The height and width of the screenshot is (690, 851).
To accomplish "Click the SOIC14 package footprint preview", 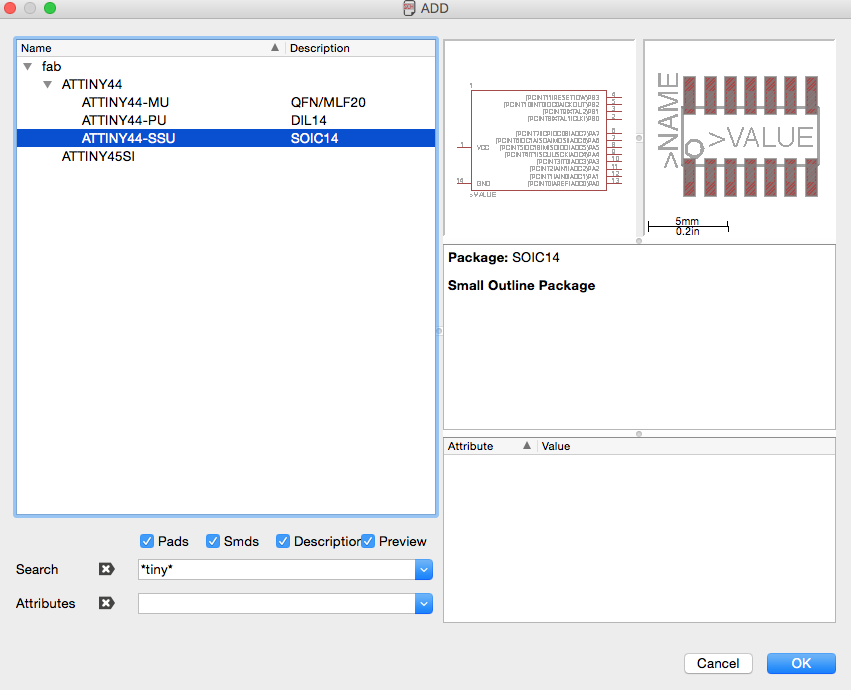I will 739,139.
